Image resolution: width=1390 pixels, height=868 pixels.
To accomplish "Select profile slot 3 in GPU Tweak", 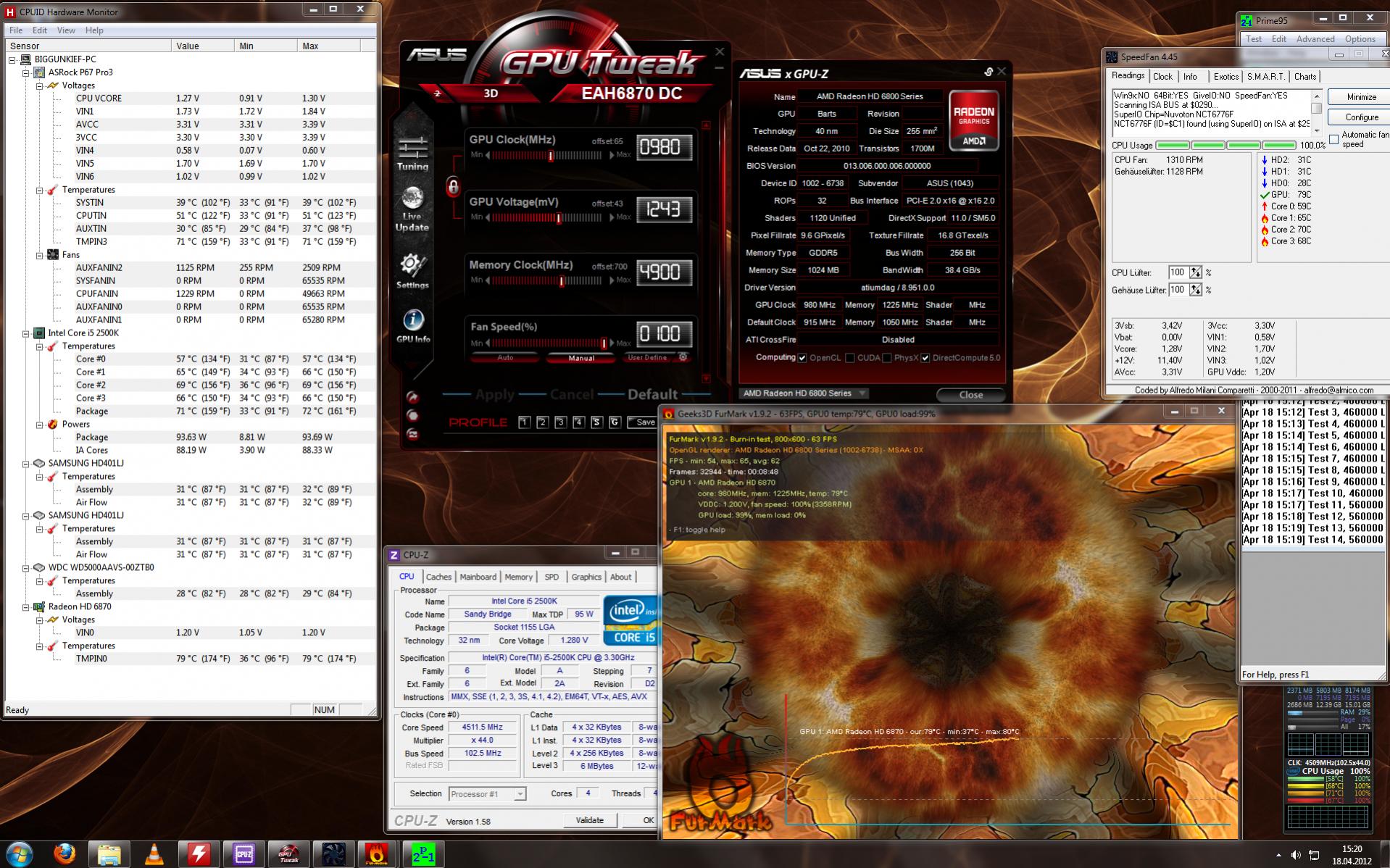I will [560, 422].
